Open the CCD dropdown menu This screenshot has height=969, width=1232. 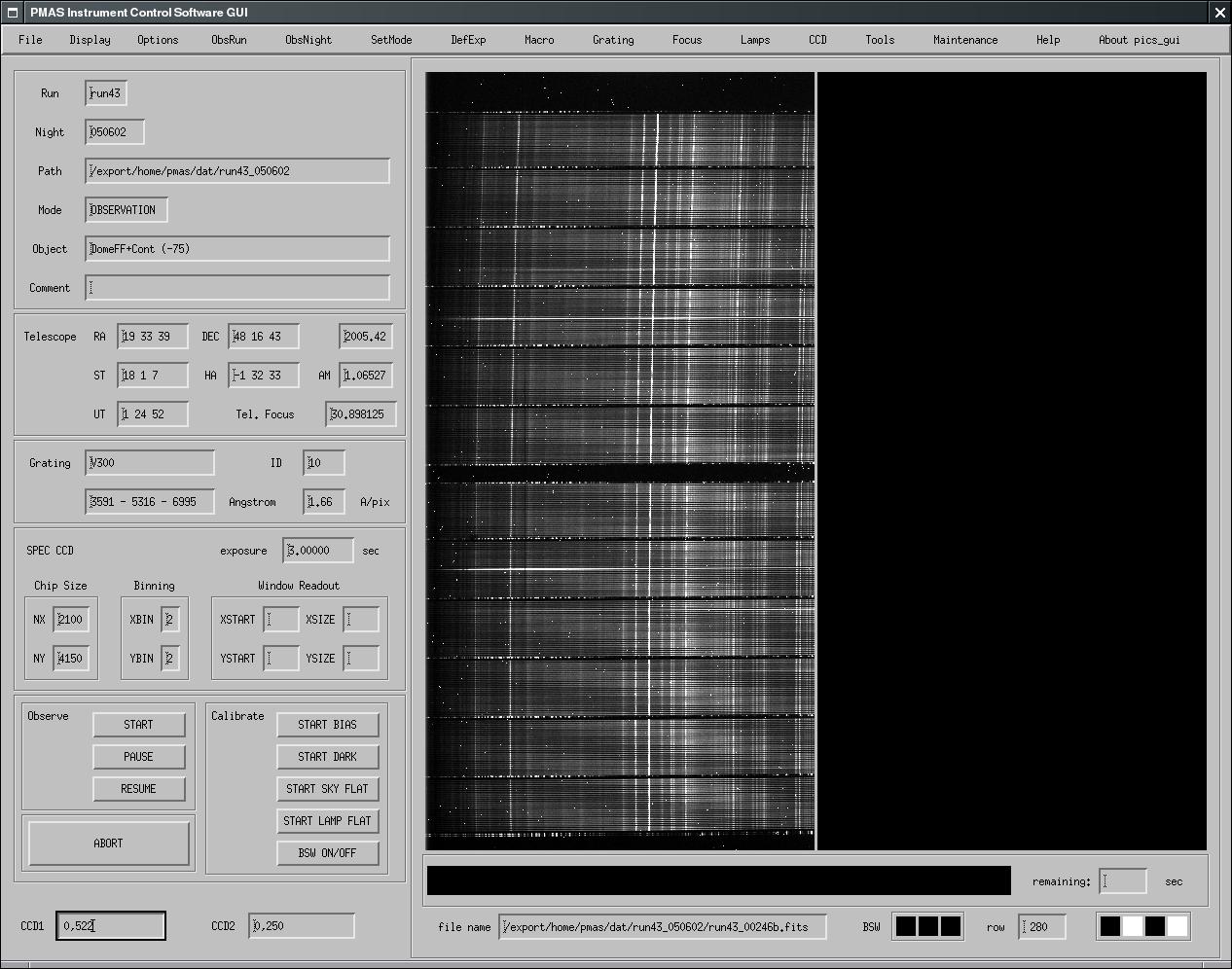click(817, 40)
